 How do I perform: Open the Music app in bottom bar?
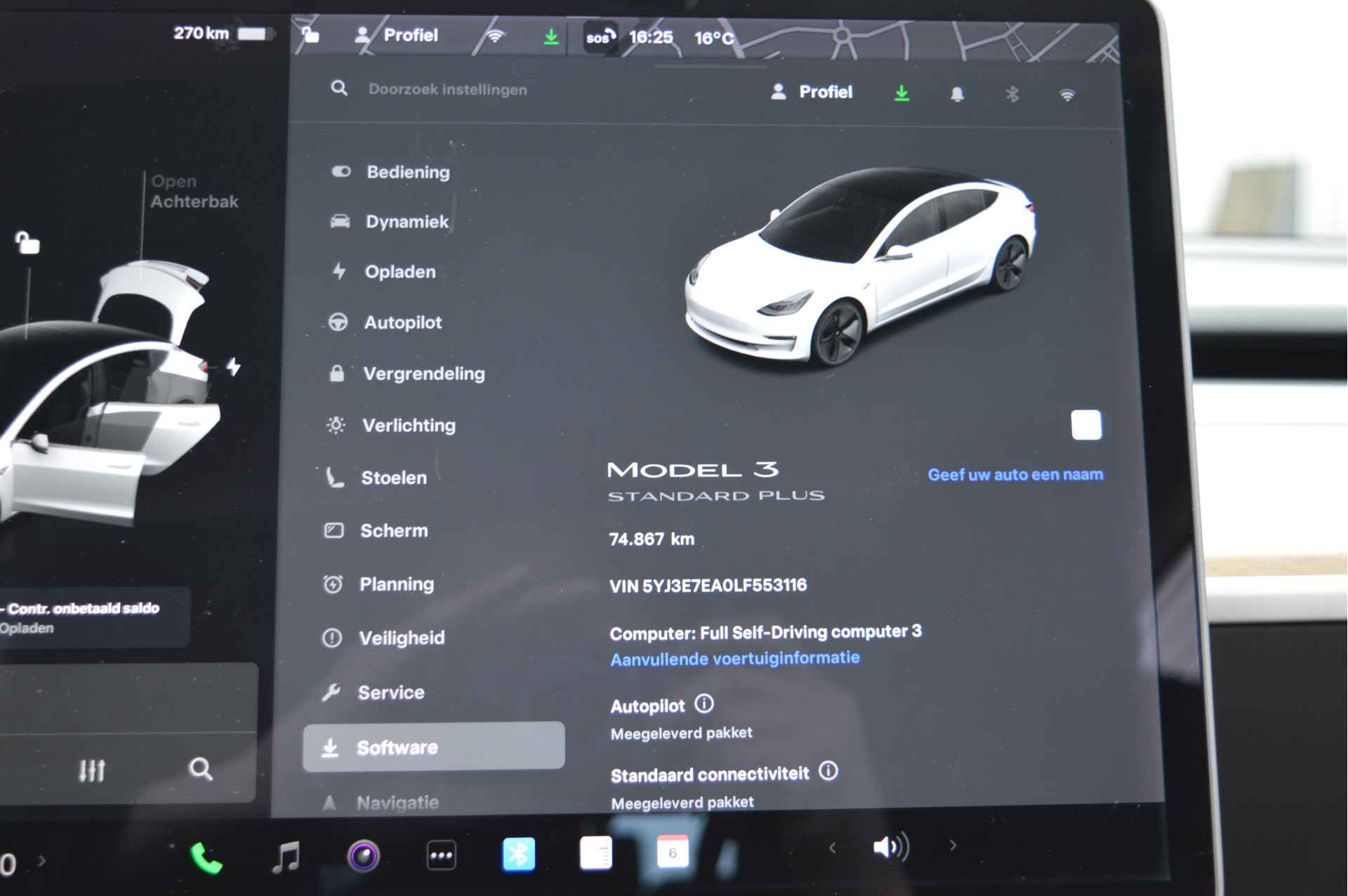[x=286, y=857]
